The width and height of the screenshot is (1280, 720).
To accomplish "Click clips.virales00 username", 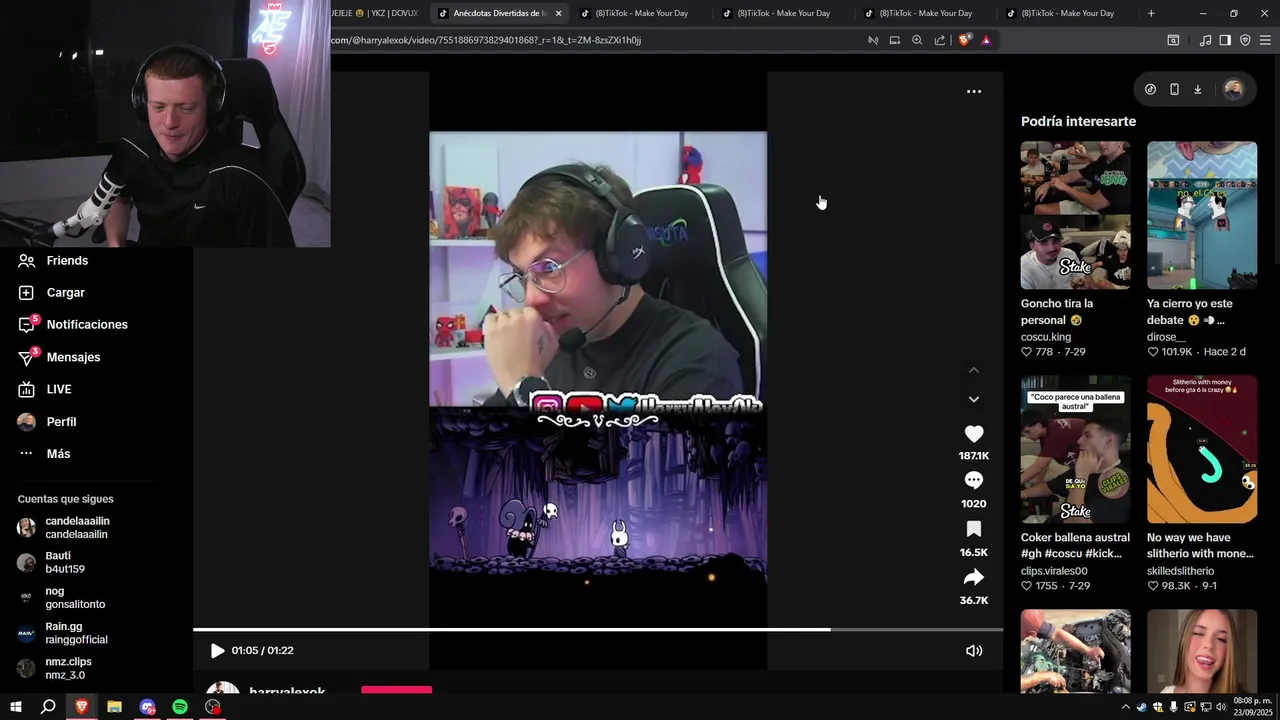I will (x=1054, y=571).
